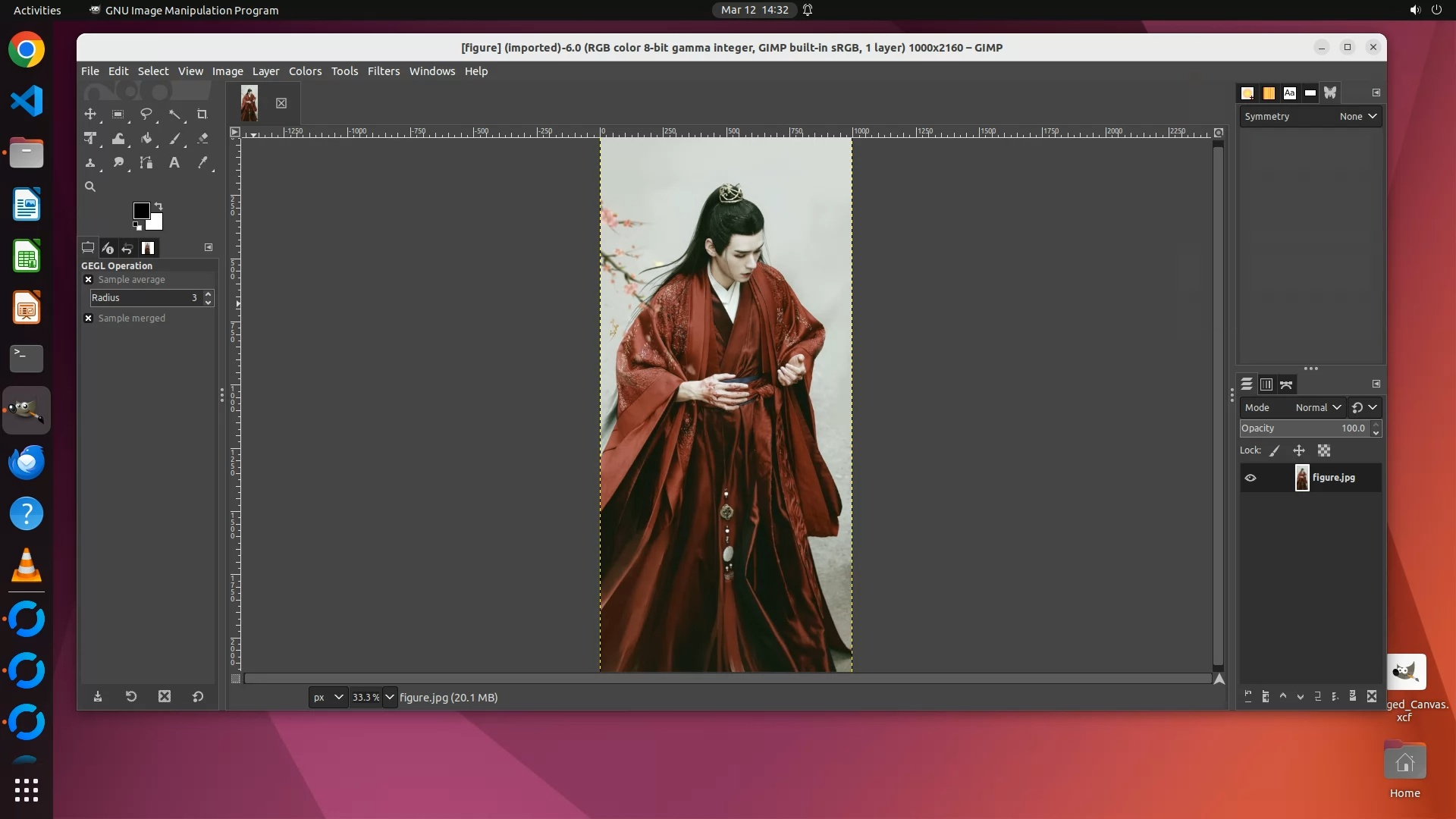Screen dimensions: 1456x819
Task: Open the Colors menu
Action: click(305, 71)
